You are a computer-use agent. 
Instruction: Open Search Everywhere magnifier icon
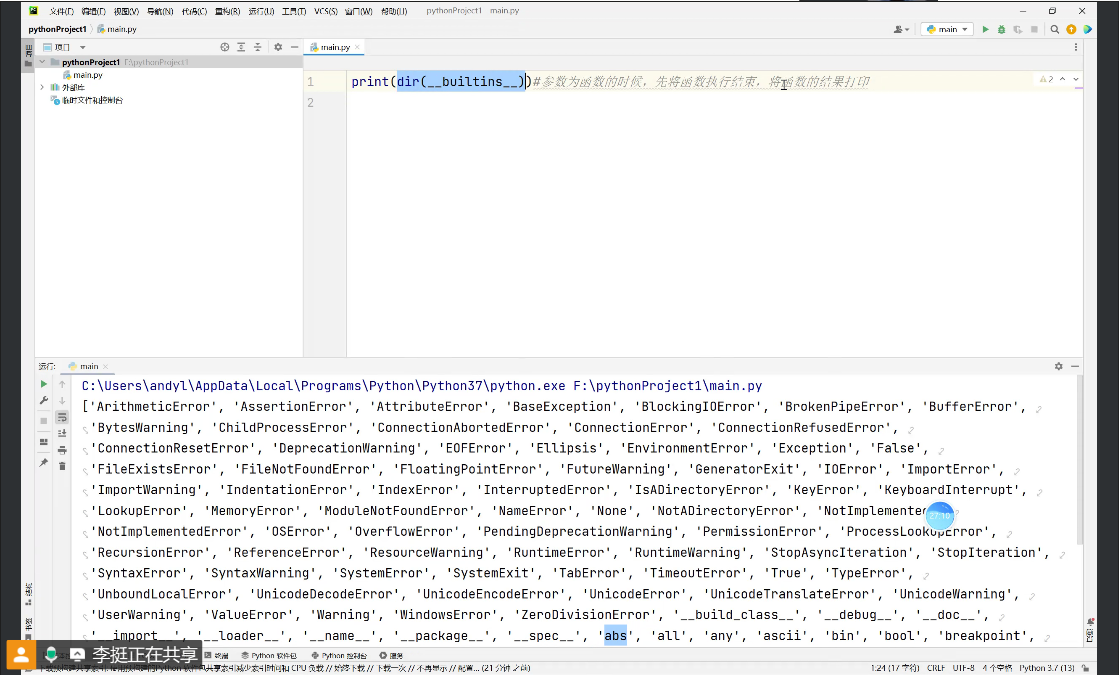(x=1055, y=30)
